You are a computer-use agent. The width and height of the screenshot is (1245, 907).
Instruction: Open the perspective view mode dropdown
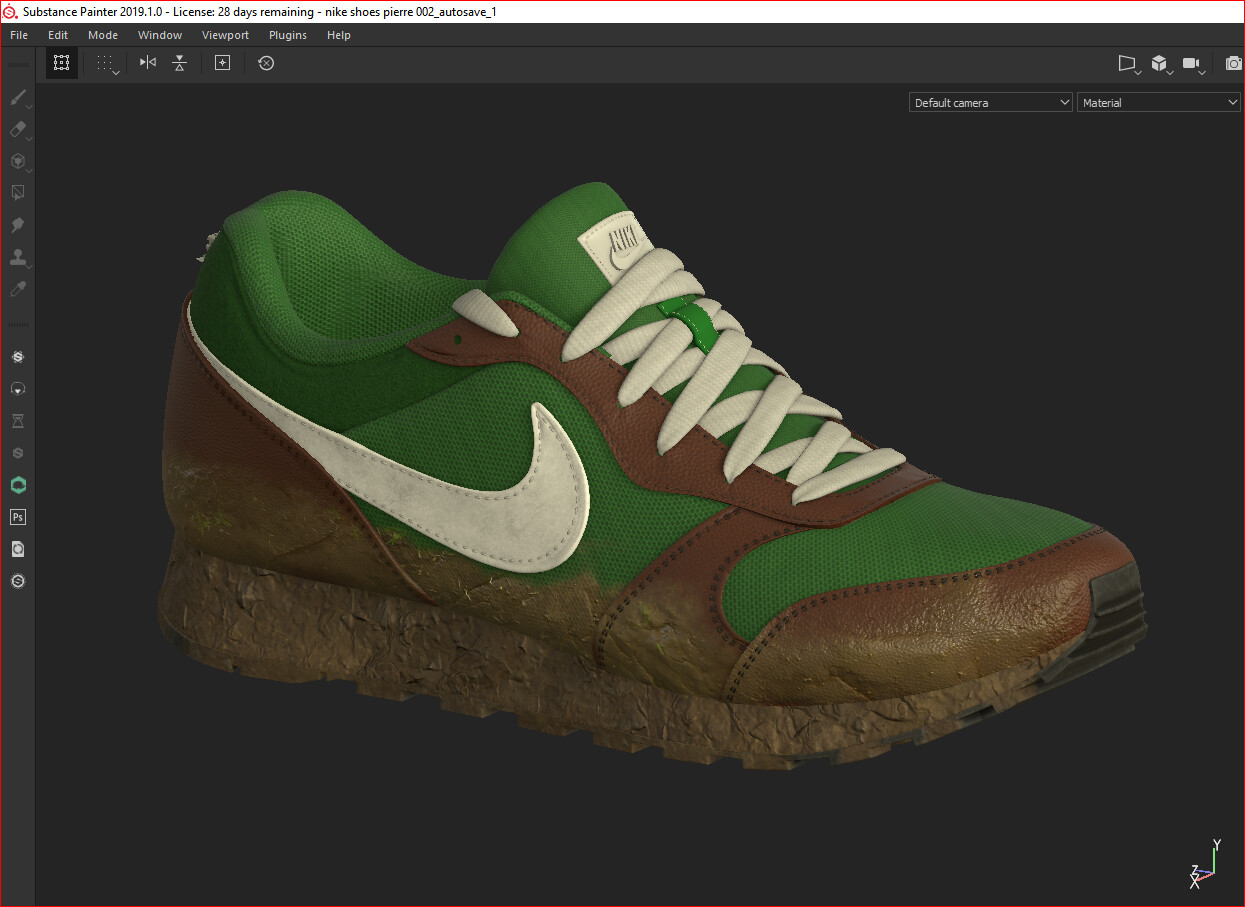1129,64
